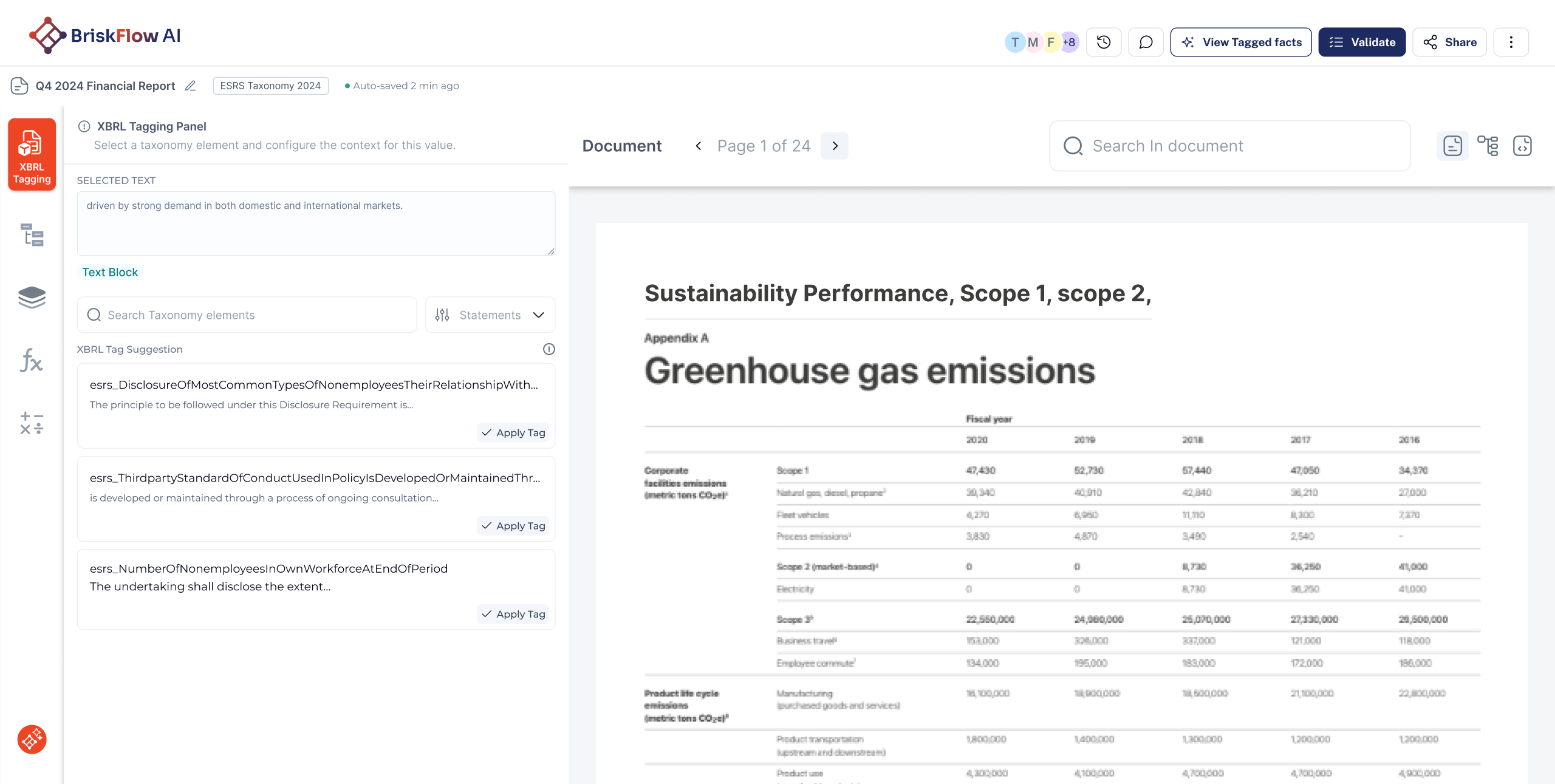Open the Statements filter dropdown

point(490,315)
